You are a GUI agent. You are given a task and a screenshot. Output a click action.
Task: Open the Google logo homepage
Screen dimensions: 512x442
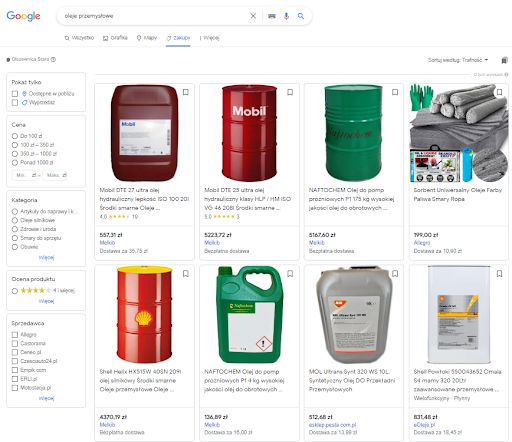coord(23,16)
